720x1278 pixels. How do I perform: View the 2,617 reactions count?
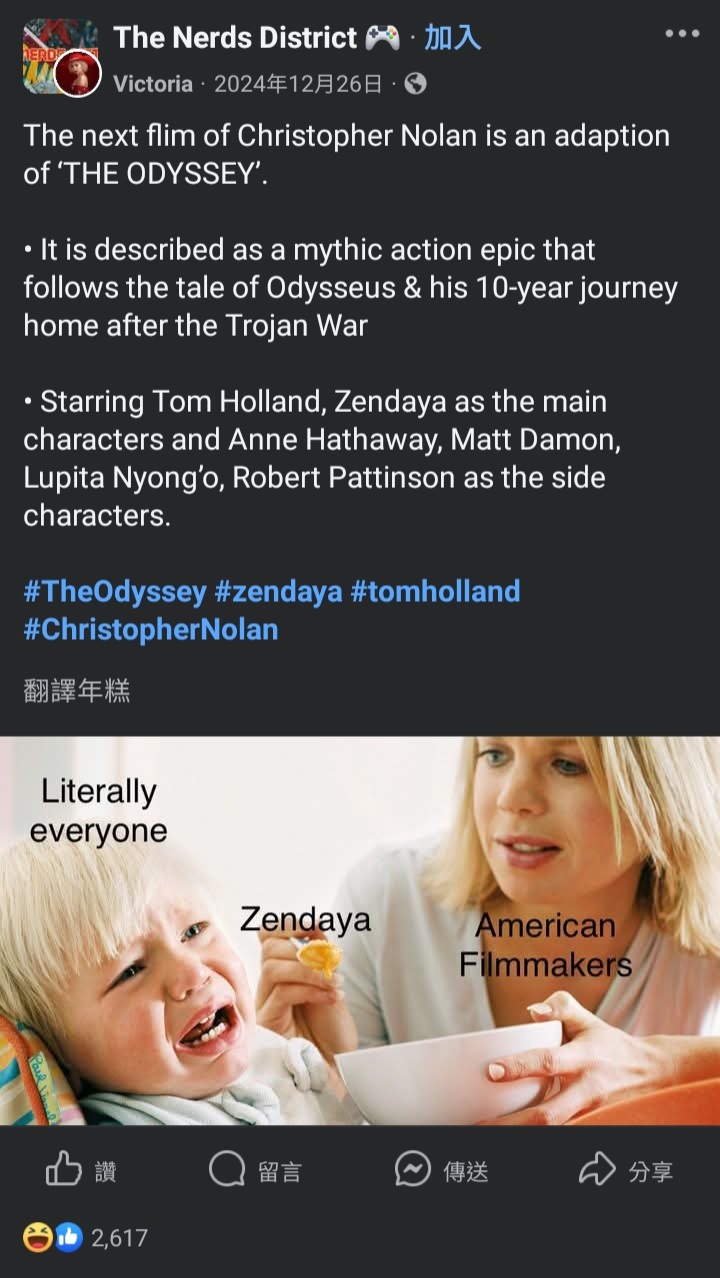(119, 1238)
